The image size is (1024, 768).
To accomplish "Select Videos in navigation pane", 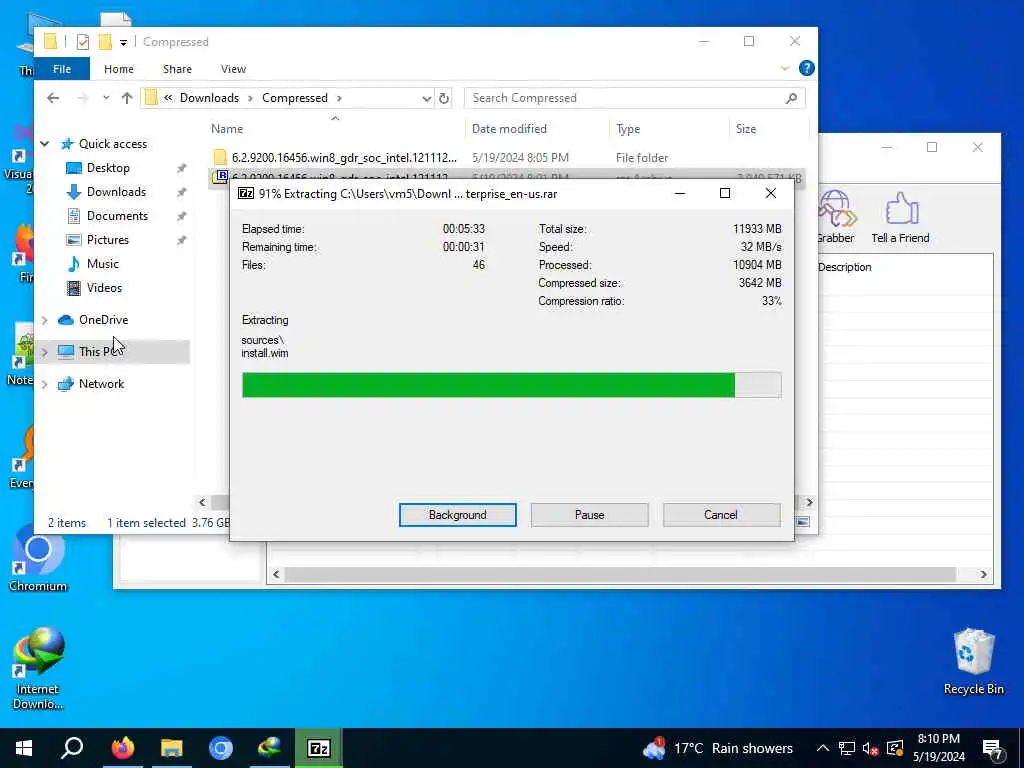I will click(x=104, y=288).
